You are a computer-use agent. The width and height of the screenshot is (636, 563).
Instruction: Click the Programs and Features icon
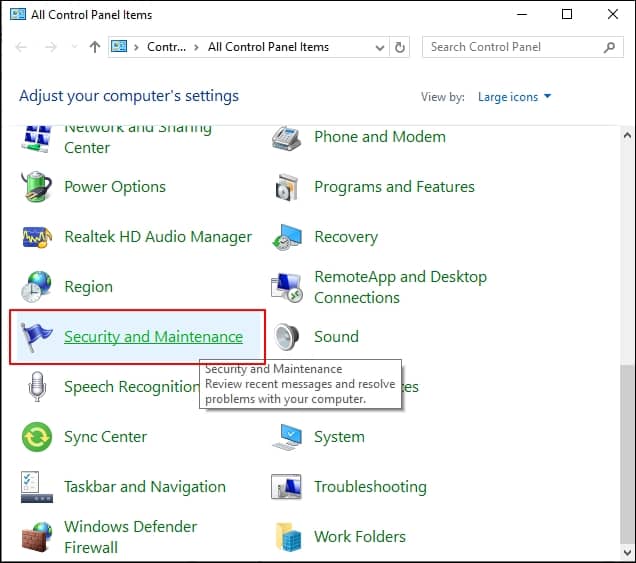pos(287,187)
